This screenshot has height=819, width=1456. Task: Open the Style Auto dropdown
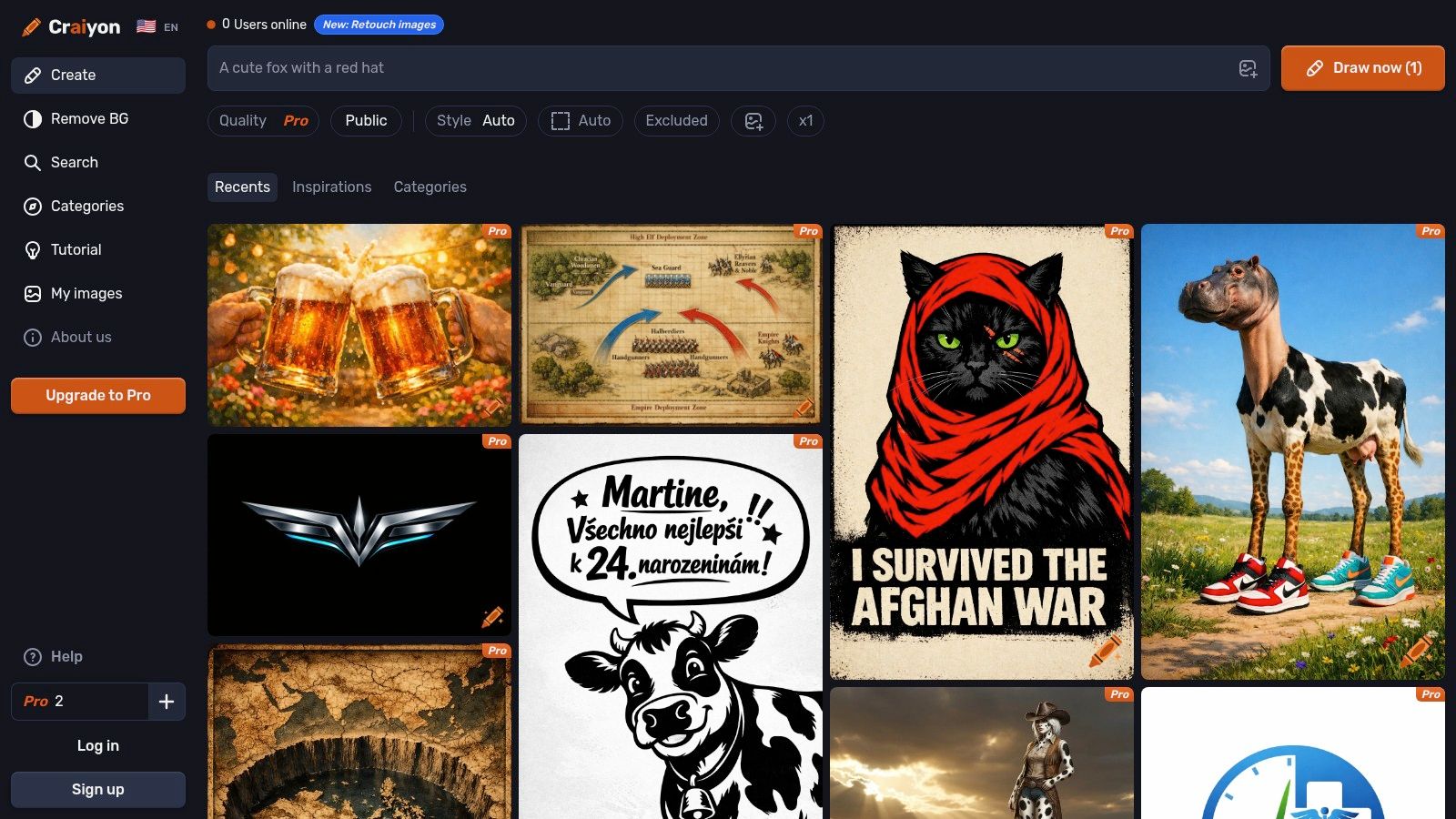475,121
